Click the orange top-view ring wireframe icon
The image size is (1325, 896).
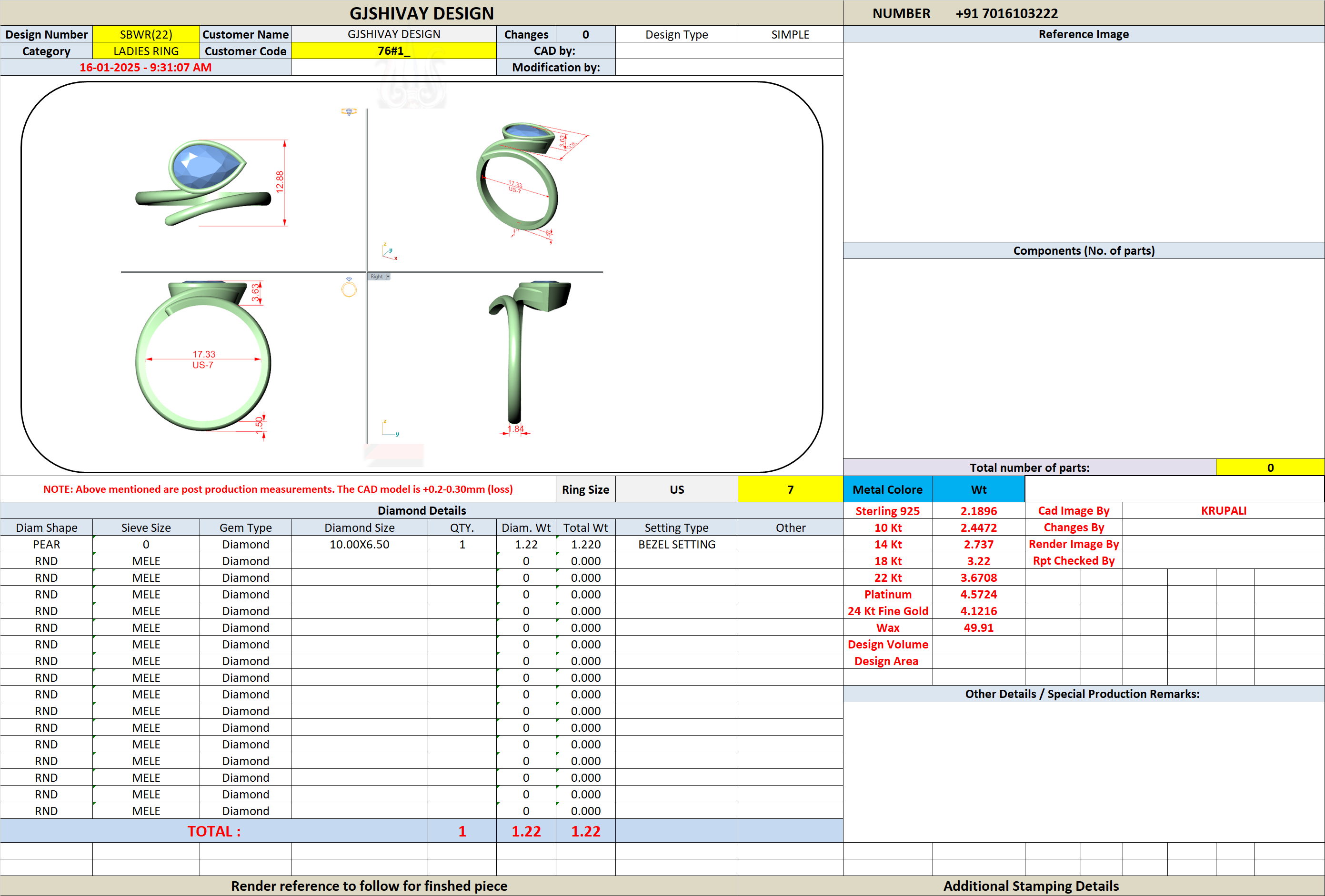point(349,112)
